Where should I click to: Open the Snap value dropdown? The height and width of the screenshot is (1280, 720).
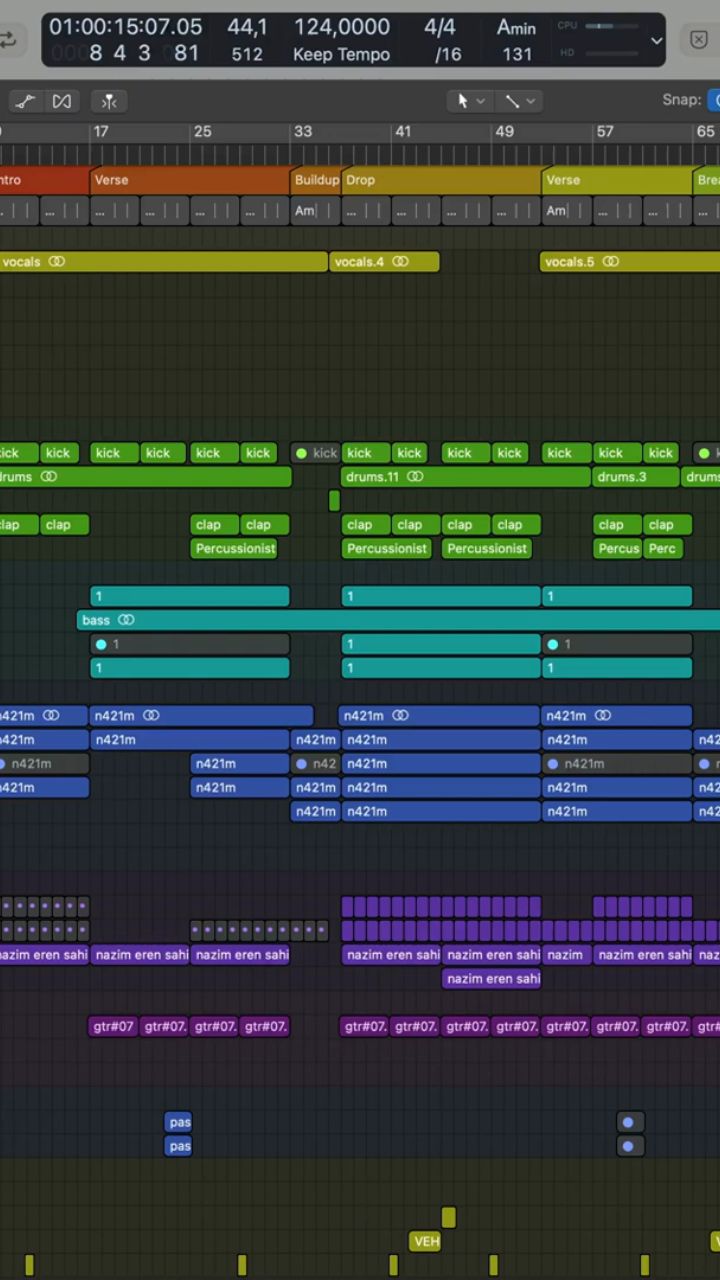tap(714, 100)
